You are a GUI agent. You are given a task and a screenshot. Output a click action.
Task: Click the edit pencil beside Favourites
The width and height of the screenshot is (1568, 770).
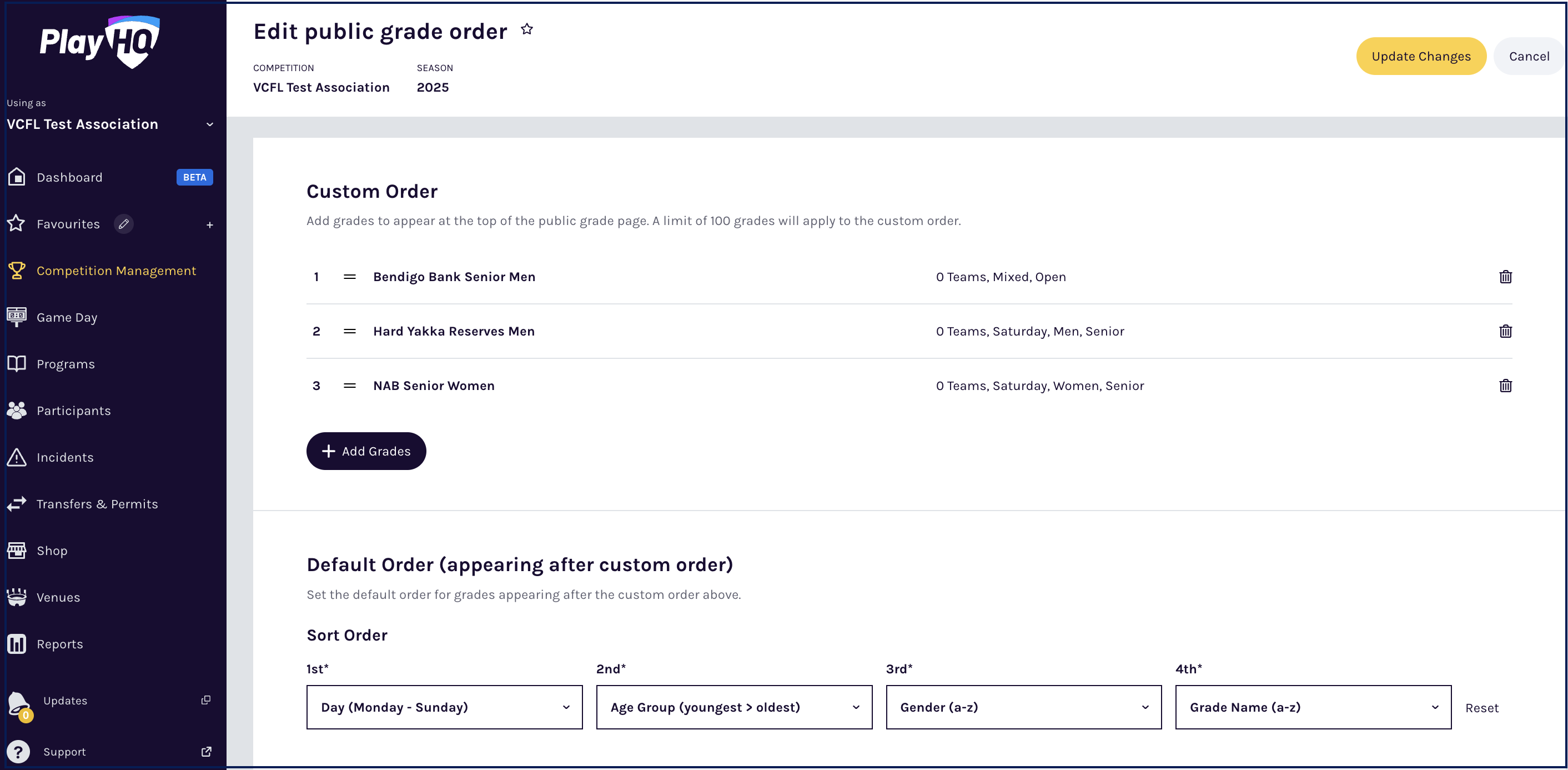pos(124,224)
